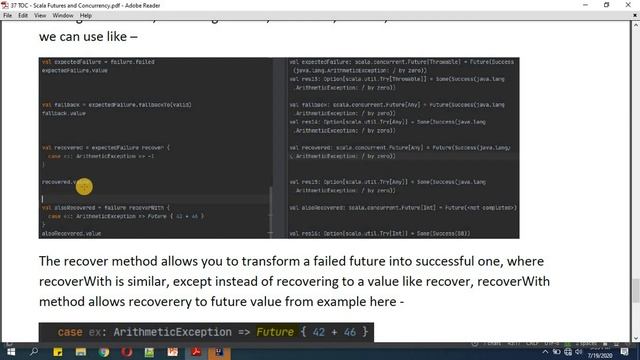
Task: Switch to Adobe Reader taskbar icon
Action: tap(196, 352)
